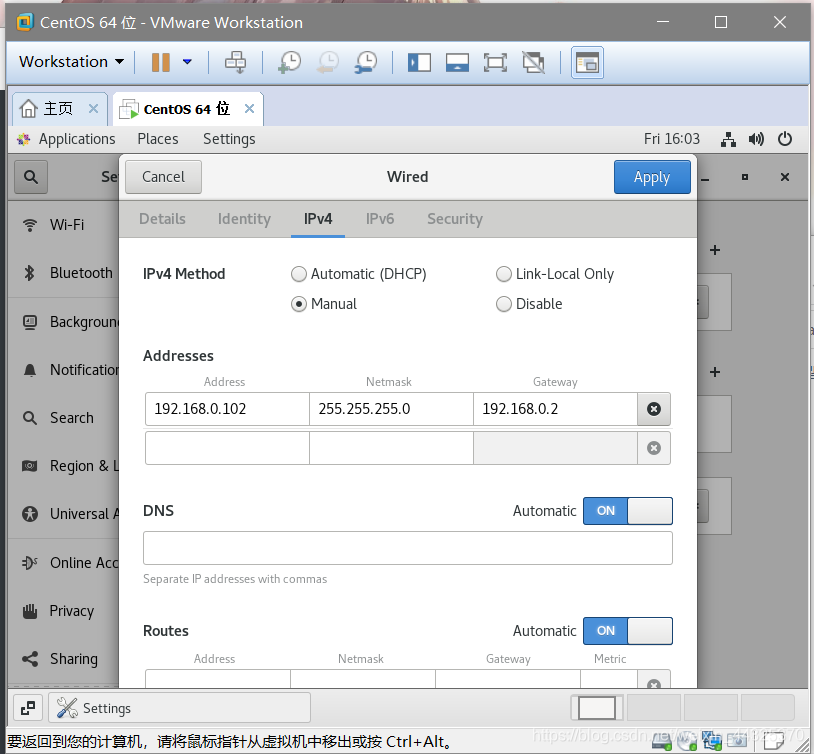Screen dimensions: 814x754
Task: Show or hide the library sidebar
Action: (419, 63)
